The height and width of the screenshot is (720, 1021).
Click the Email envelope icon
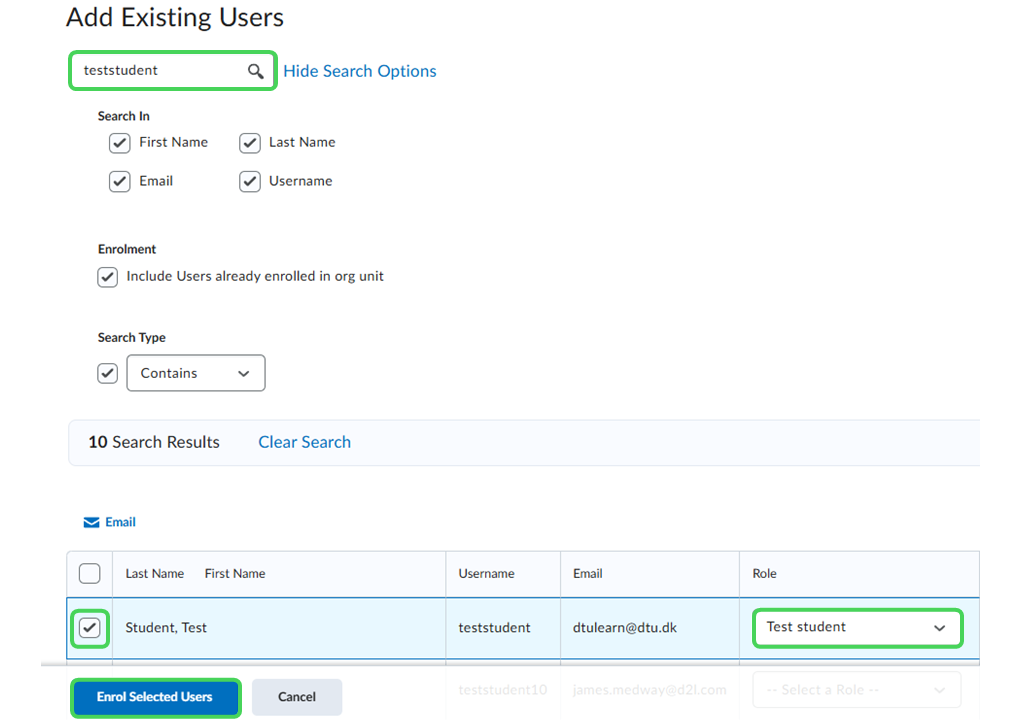click(92, 522)
